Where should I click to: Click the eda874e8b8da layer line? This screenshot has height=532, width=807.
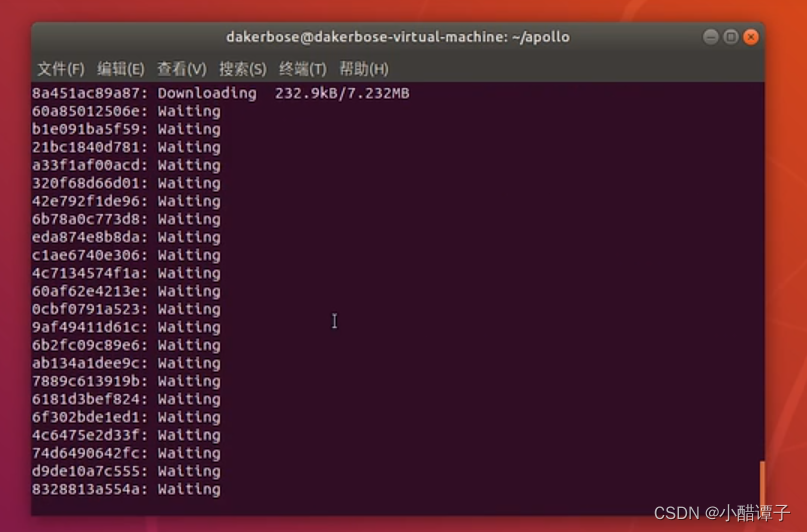(126, 237)
